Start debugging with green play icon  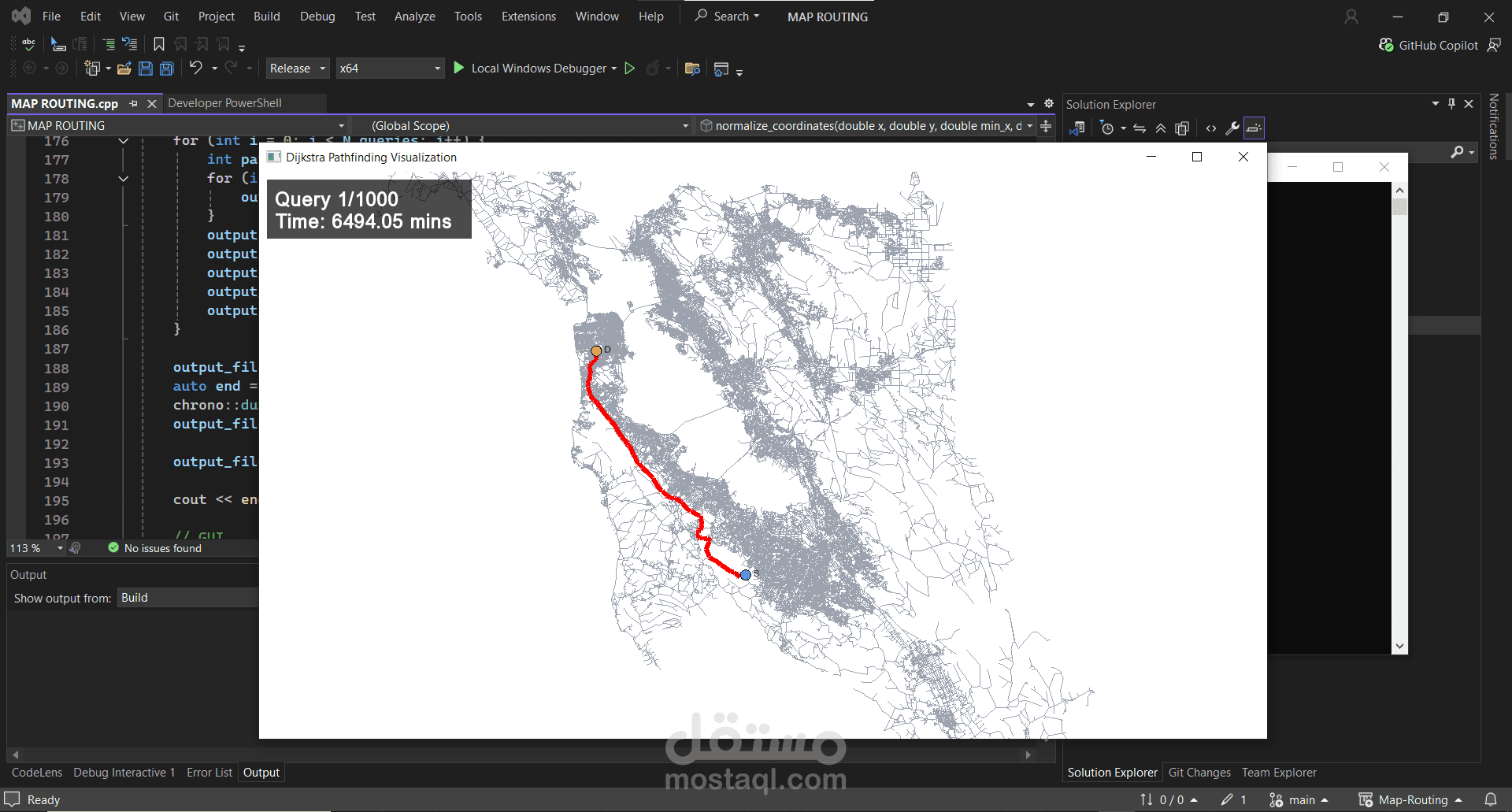click(x=459, y=69)
